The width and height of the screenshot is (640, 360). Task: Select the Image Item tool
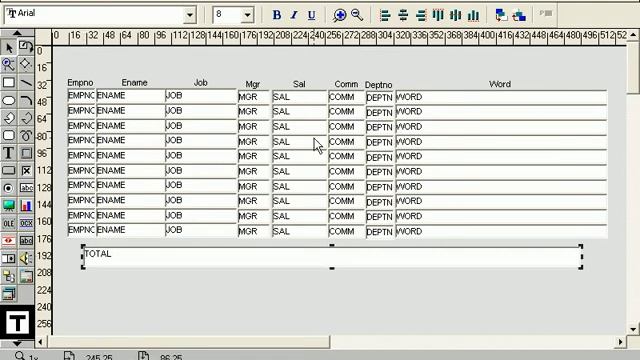(9, 206)
